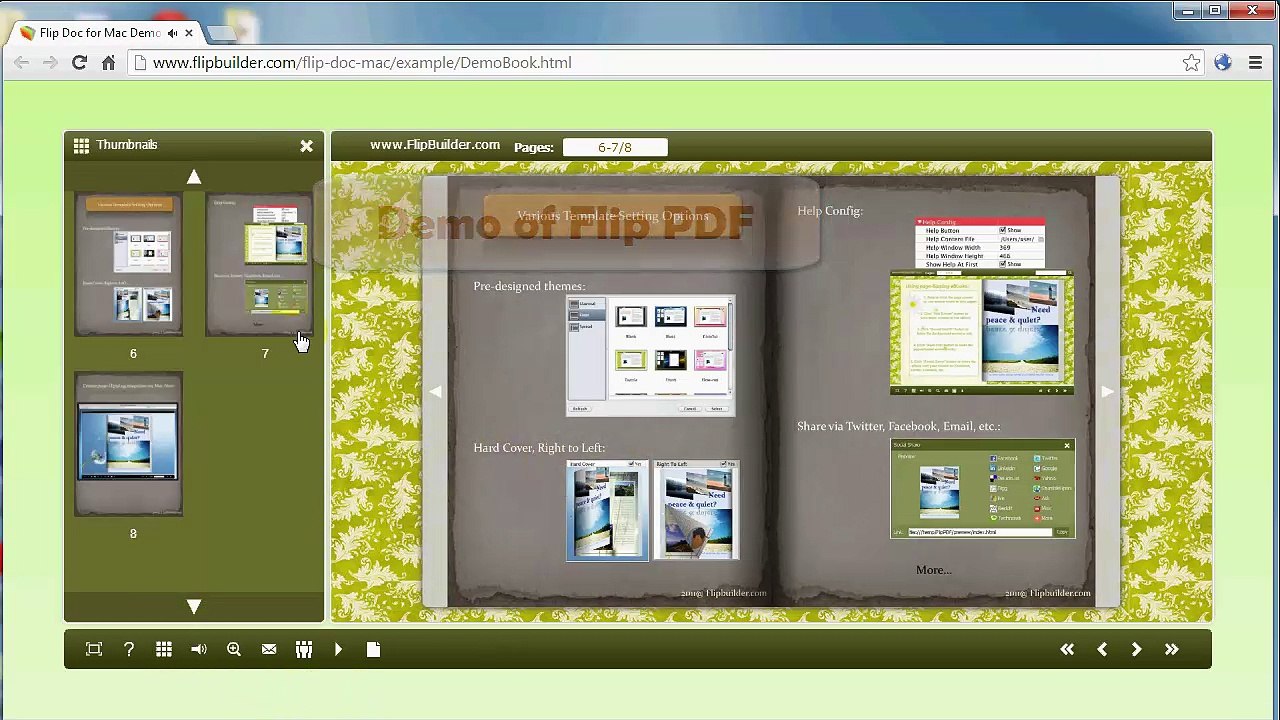Click the social share dialog screenshot
The width and height of the screenshot is (1280, 720).
(x=983, y=489)
